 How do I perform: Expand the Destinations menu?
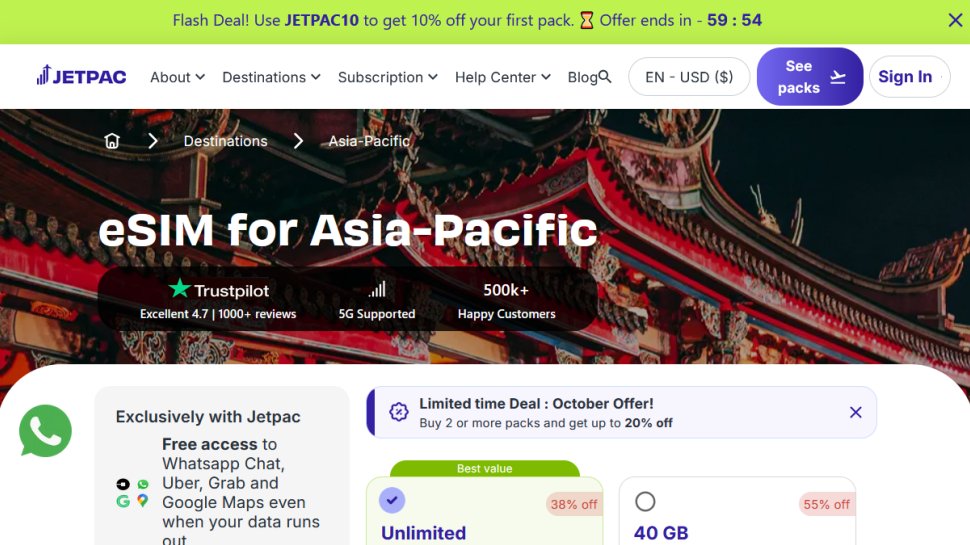coord(272,77)
